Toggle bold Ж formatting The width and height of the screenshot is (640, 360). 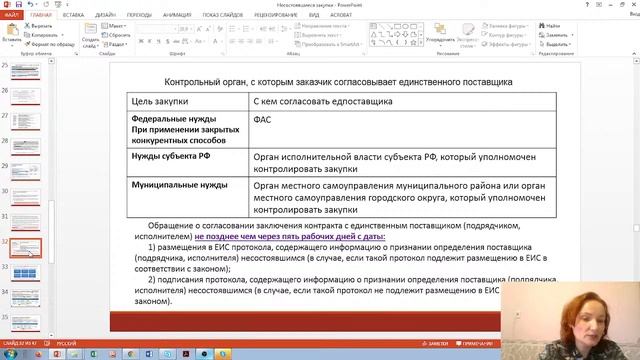pos(141,41)
